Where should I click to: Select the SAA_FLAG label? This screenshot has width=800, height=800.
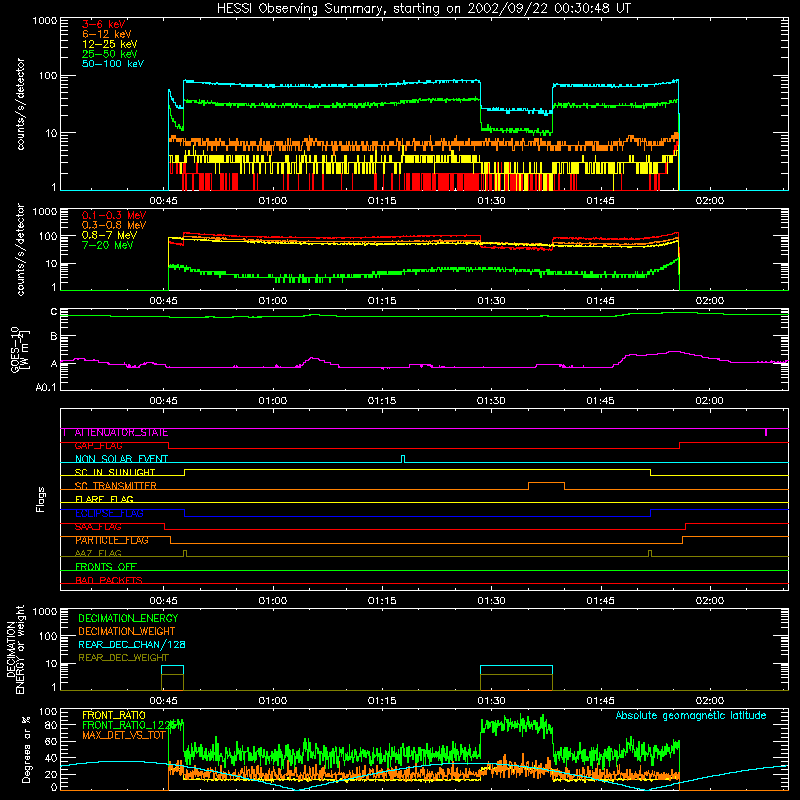pos(98,527)
